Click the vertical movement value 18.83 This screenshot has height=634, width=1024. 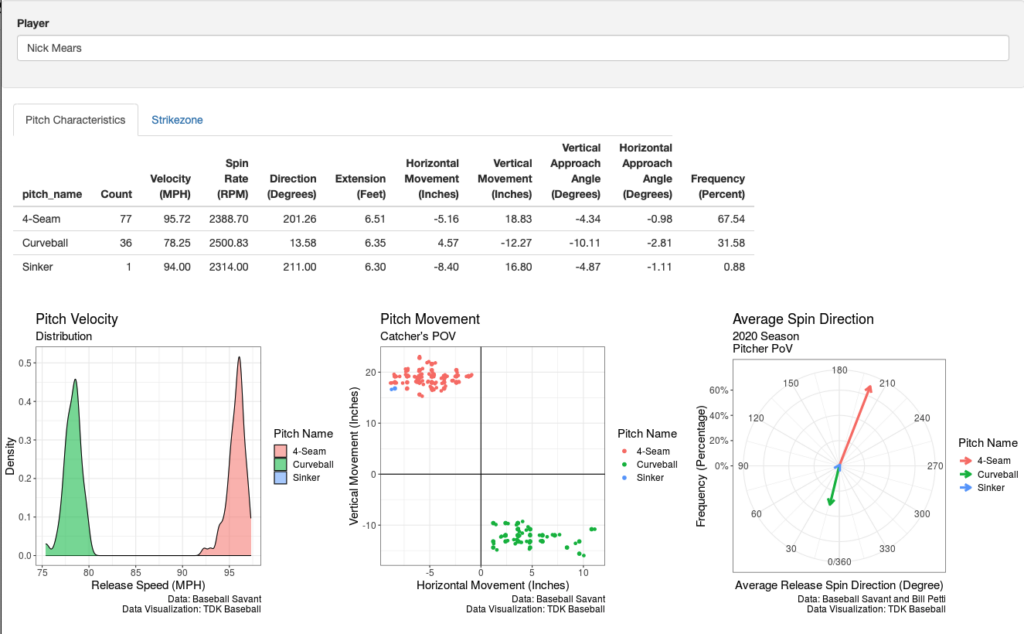(x=519, y=219)
